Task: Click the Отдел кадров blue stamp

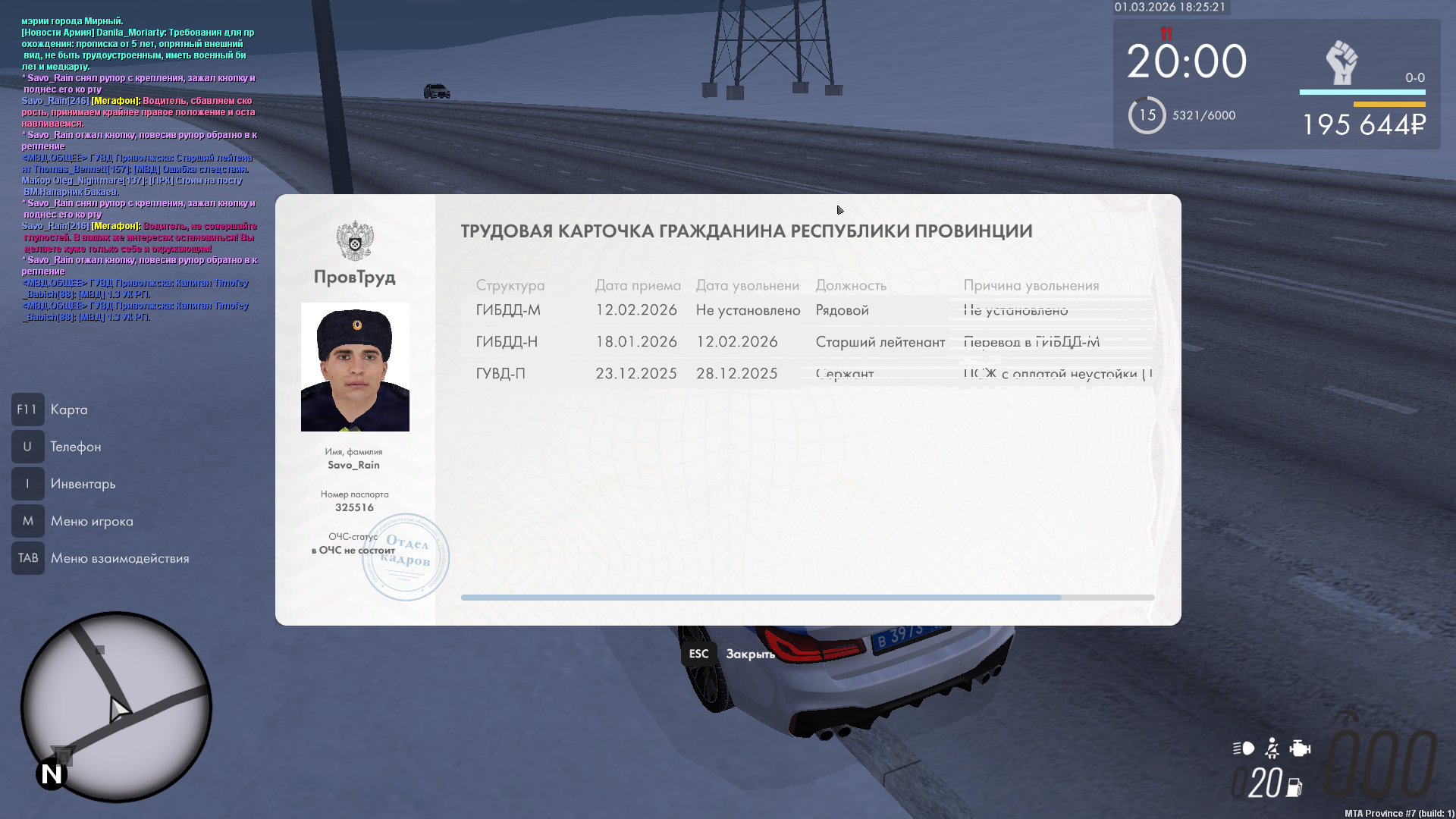Action: 406,557
